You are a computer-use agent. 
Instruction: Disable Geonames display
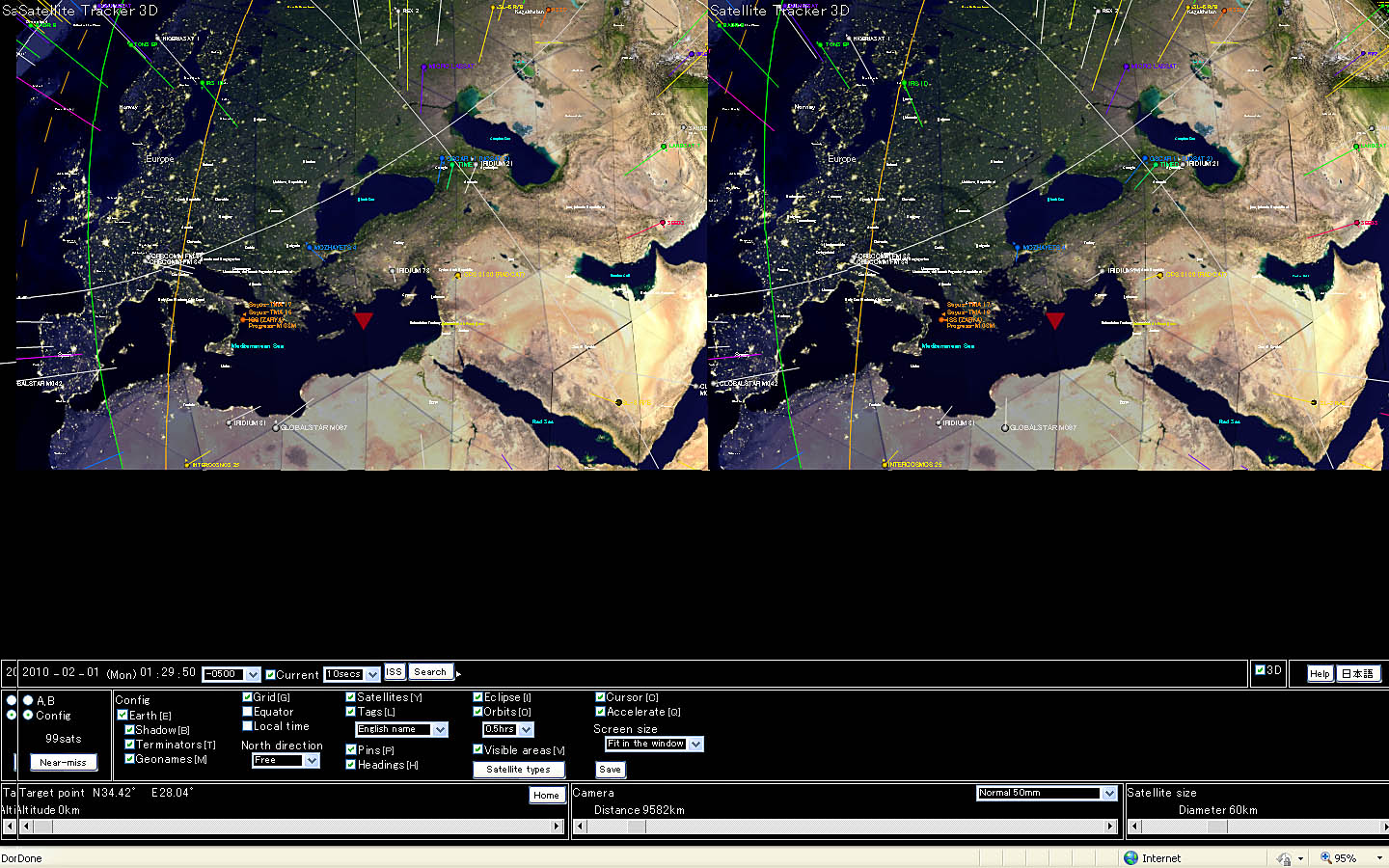pyautogui.click(x=129, y=759)
